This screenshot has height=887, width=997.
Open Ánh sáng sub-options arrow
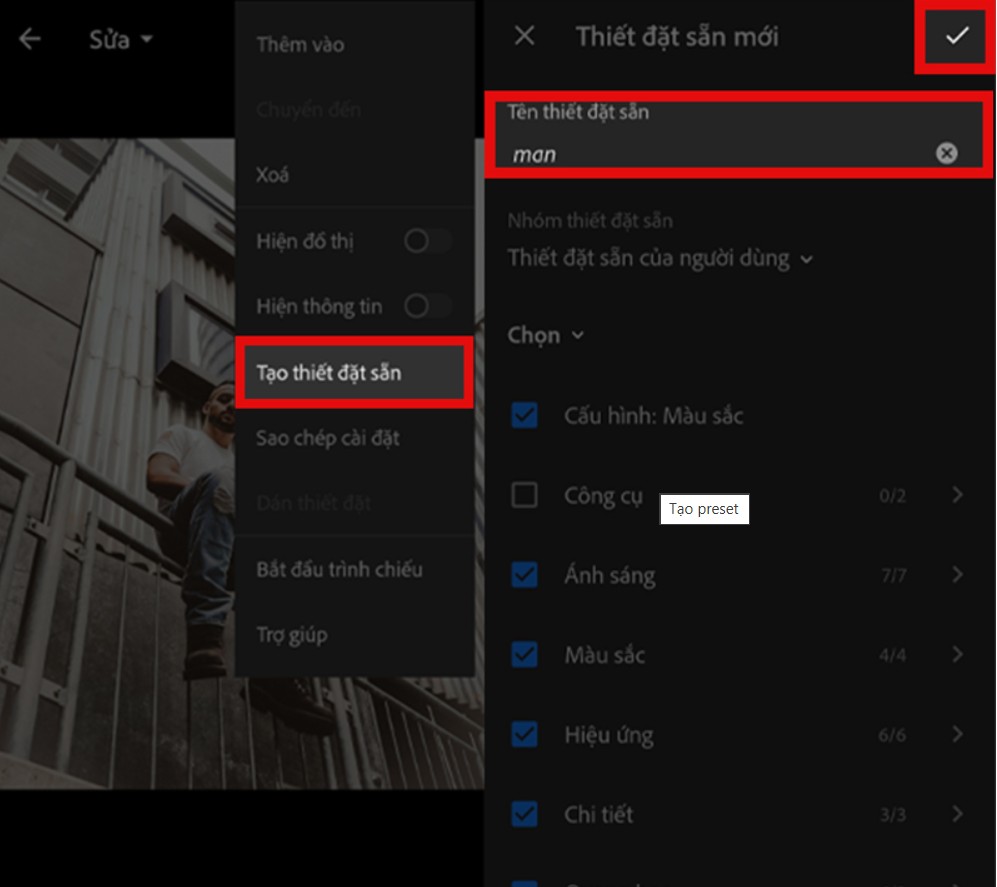point(957,575)
